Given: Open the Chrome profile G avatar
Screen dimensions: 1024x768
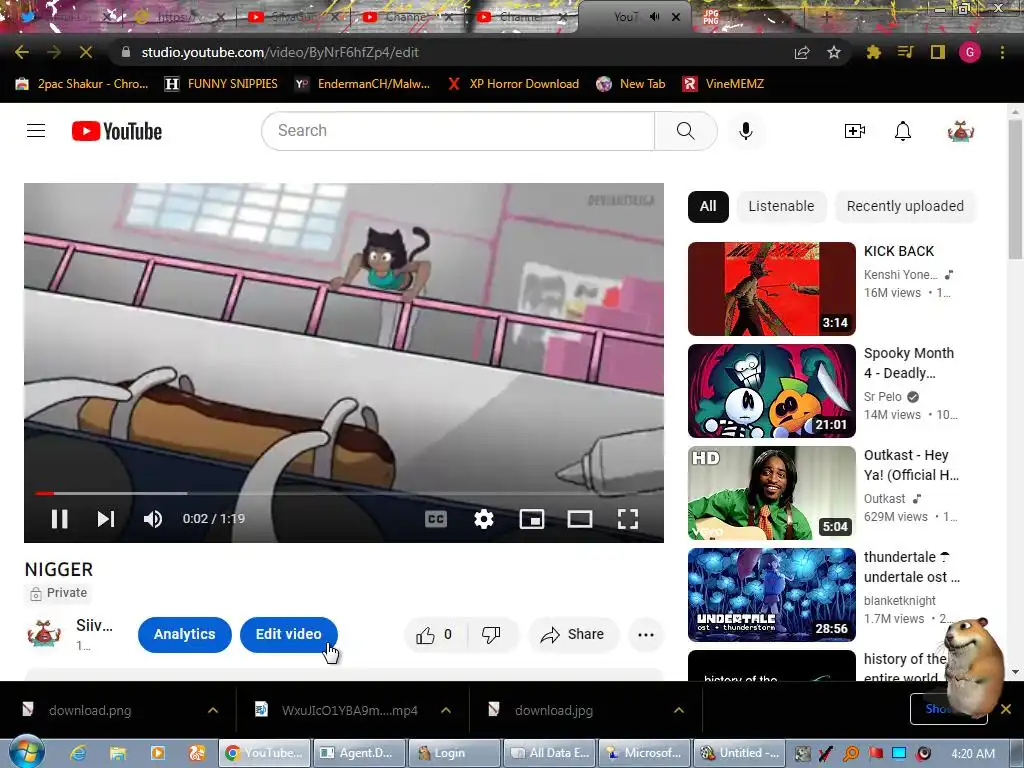Looking at the screenshot, I should (969, 52).
